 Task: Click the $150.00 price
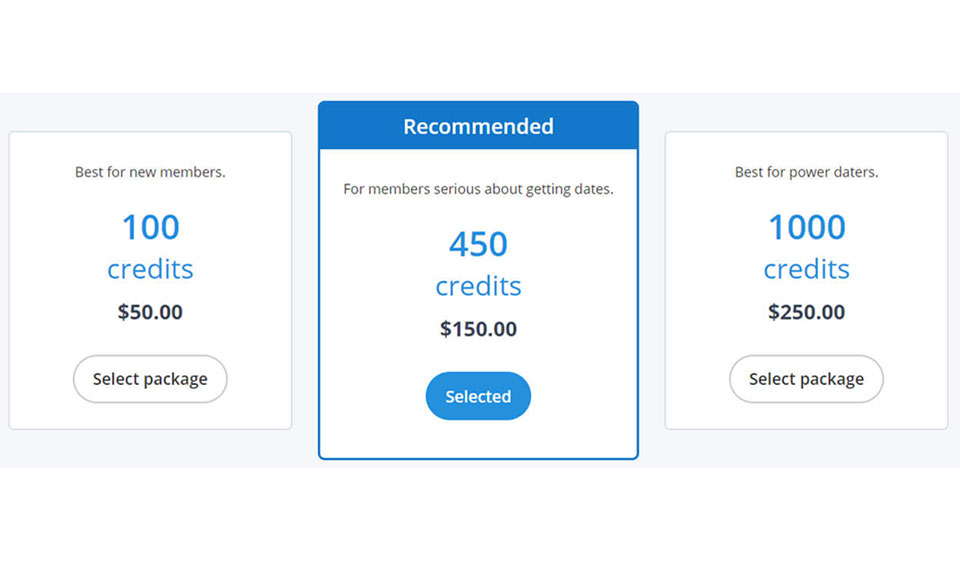coord(478,329)
